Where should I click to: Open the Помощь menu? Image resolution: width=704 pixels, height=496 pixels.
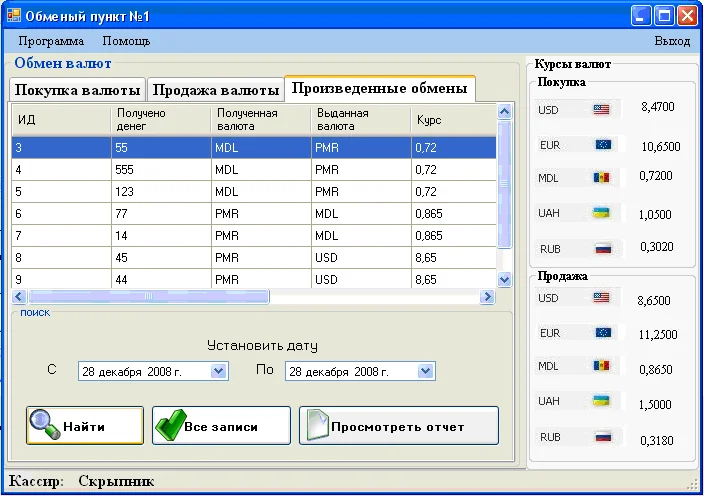(126, 41)
